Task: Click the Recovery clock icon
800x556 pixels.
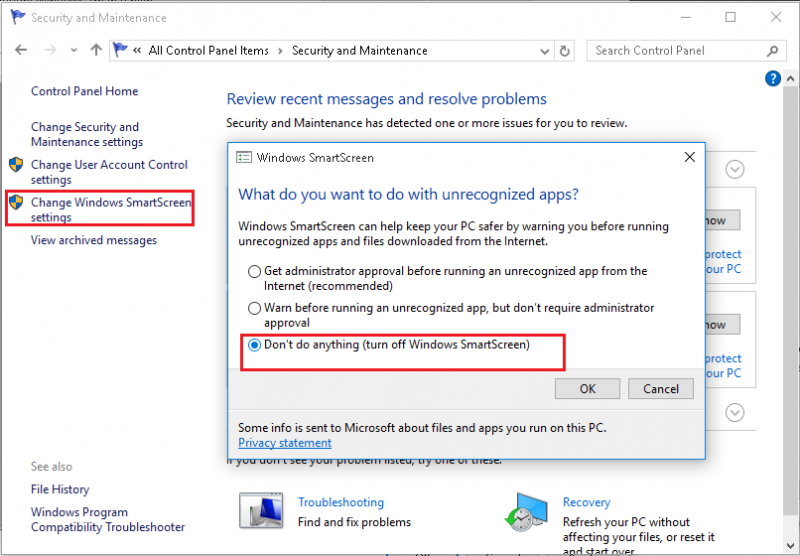Action: click(526, 512)
